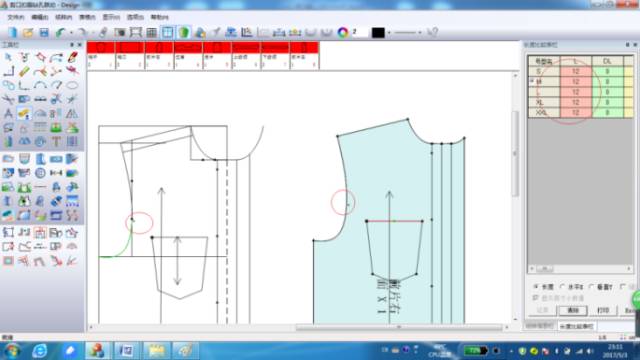This screenshot has width=640, height=360.
Task: Select the third radio option below size table
Action: 591,287
